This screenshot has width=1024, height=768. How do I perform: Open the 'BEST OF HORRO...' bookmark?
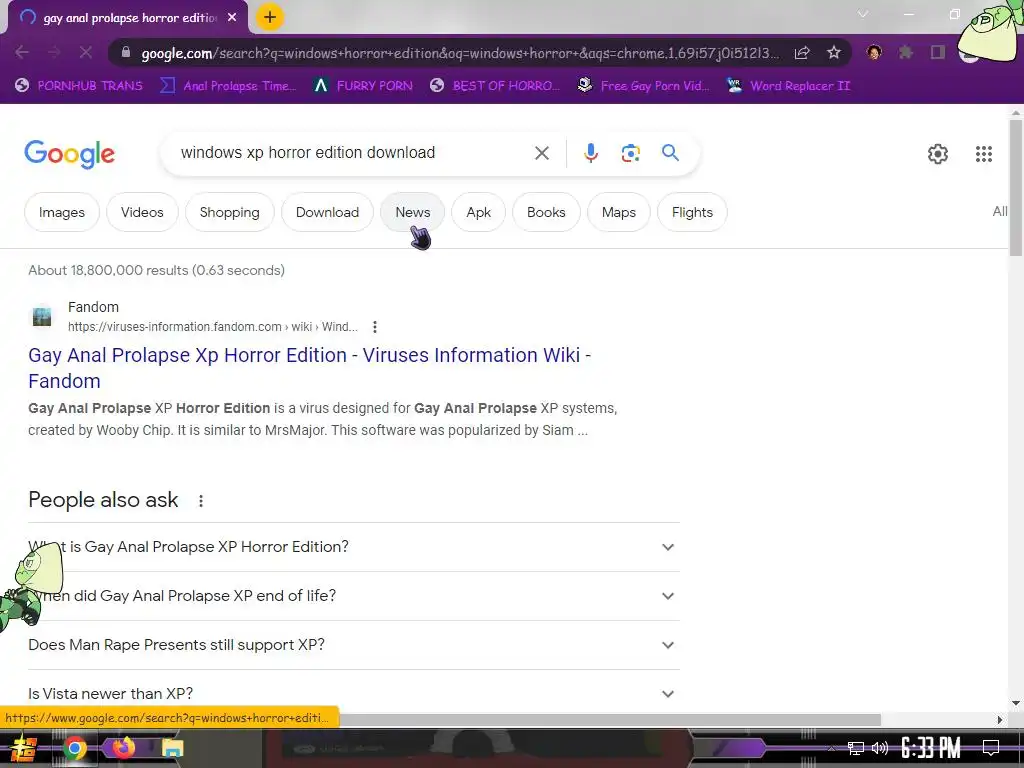click(495, 86)
